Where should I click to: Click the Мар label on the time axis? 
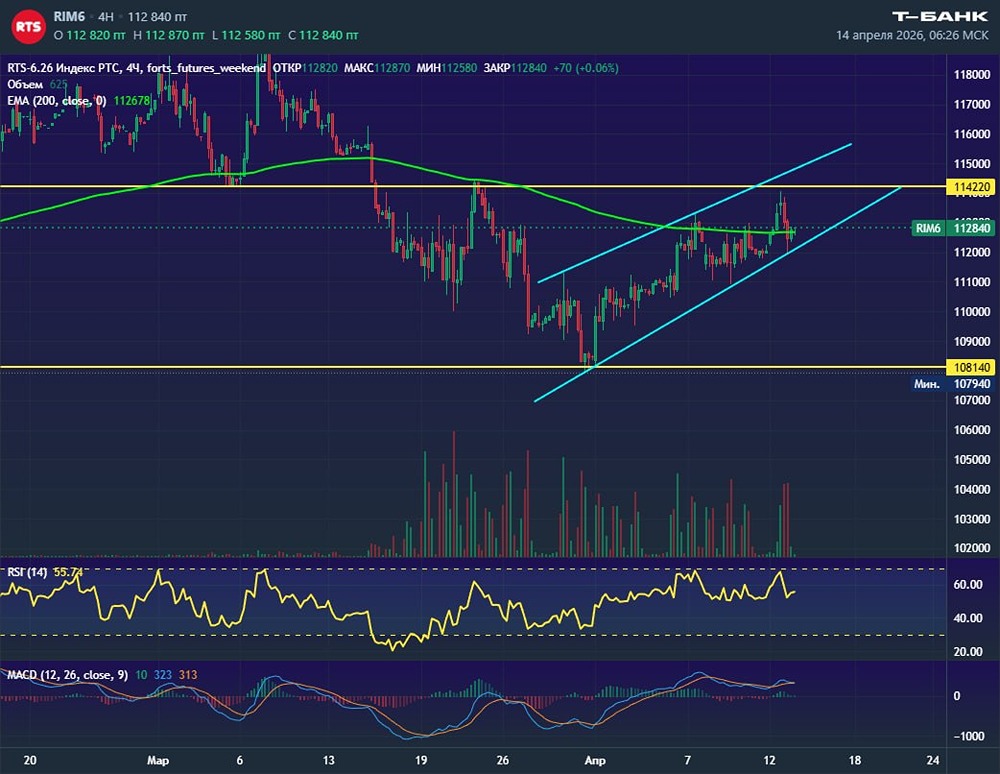pos(158,761)
